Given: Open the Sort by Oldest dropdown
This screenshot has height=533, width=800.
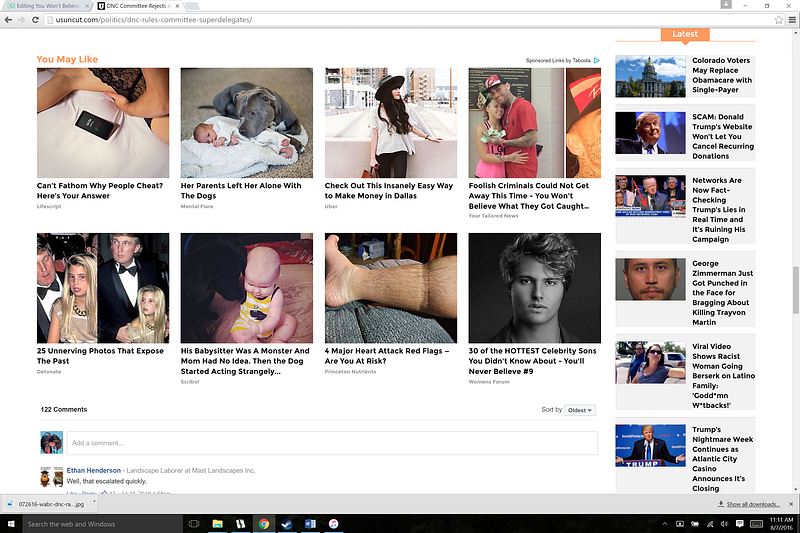Looking at the screenshot, I should pyautogui.click(x=580, y=410).
